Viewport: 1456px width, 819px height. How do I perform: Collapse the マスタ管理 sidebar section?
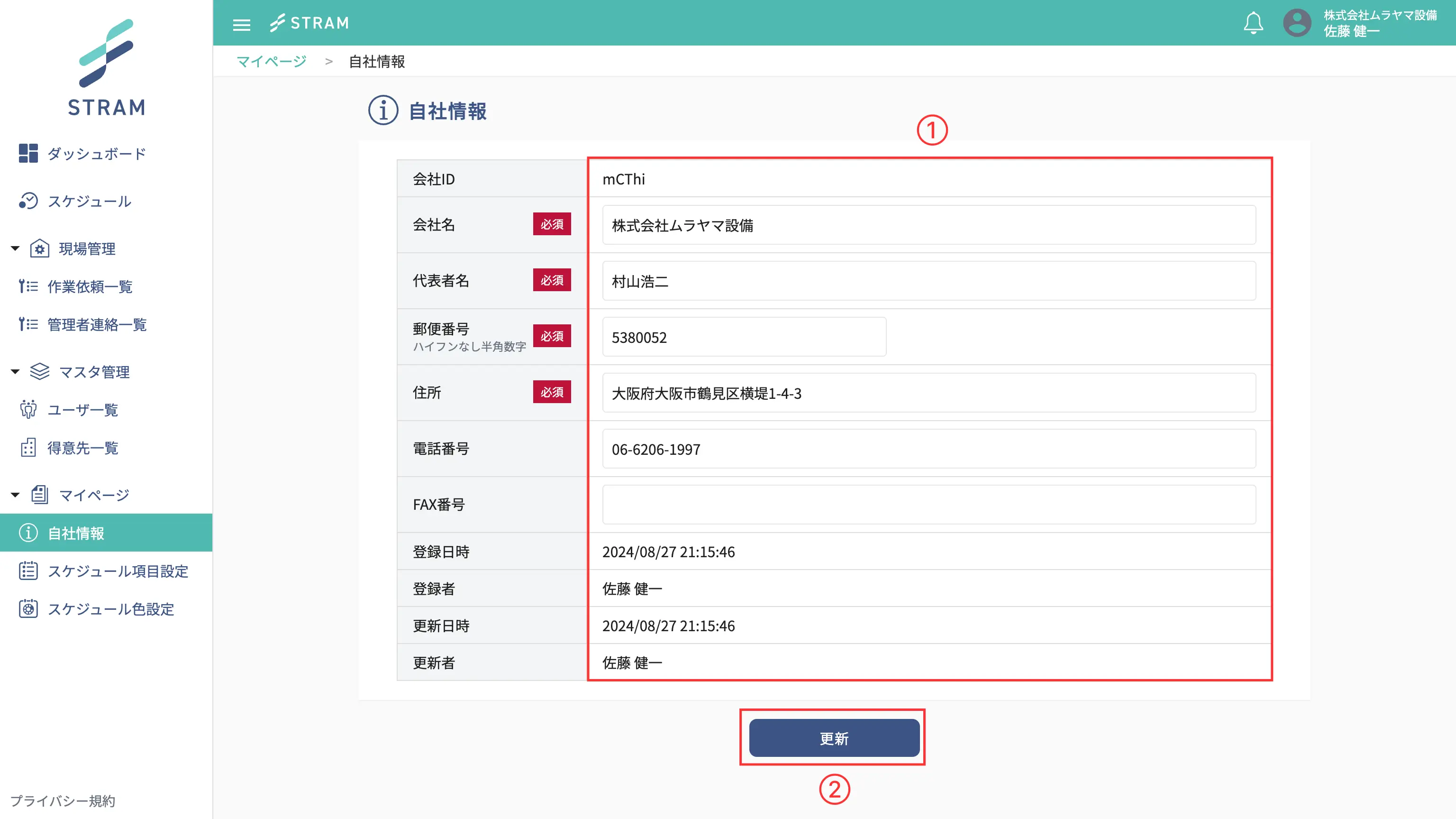coord(15,372)
